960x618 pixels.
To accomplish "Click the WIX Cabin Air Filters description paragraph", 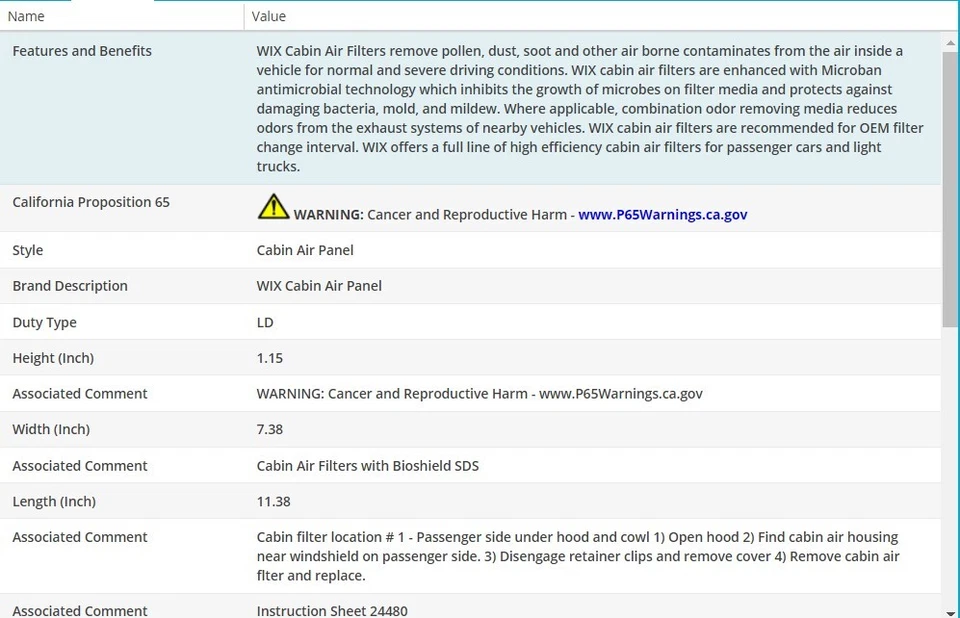I will coord(590,108).
